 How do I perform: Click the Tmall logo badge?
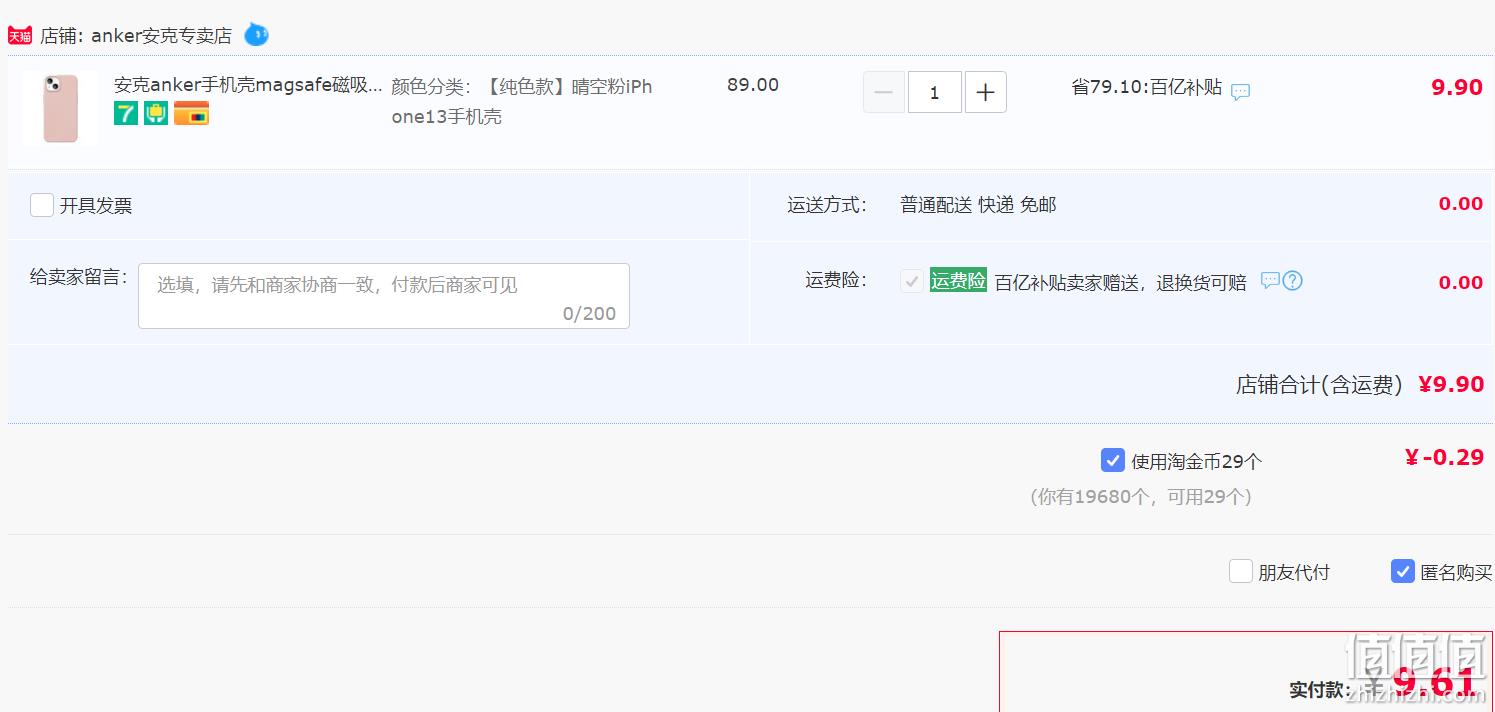[20, 36]
